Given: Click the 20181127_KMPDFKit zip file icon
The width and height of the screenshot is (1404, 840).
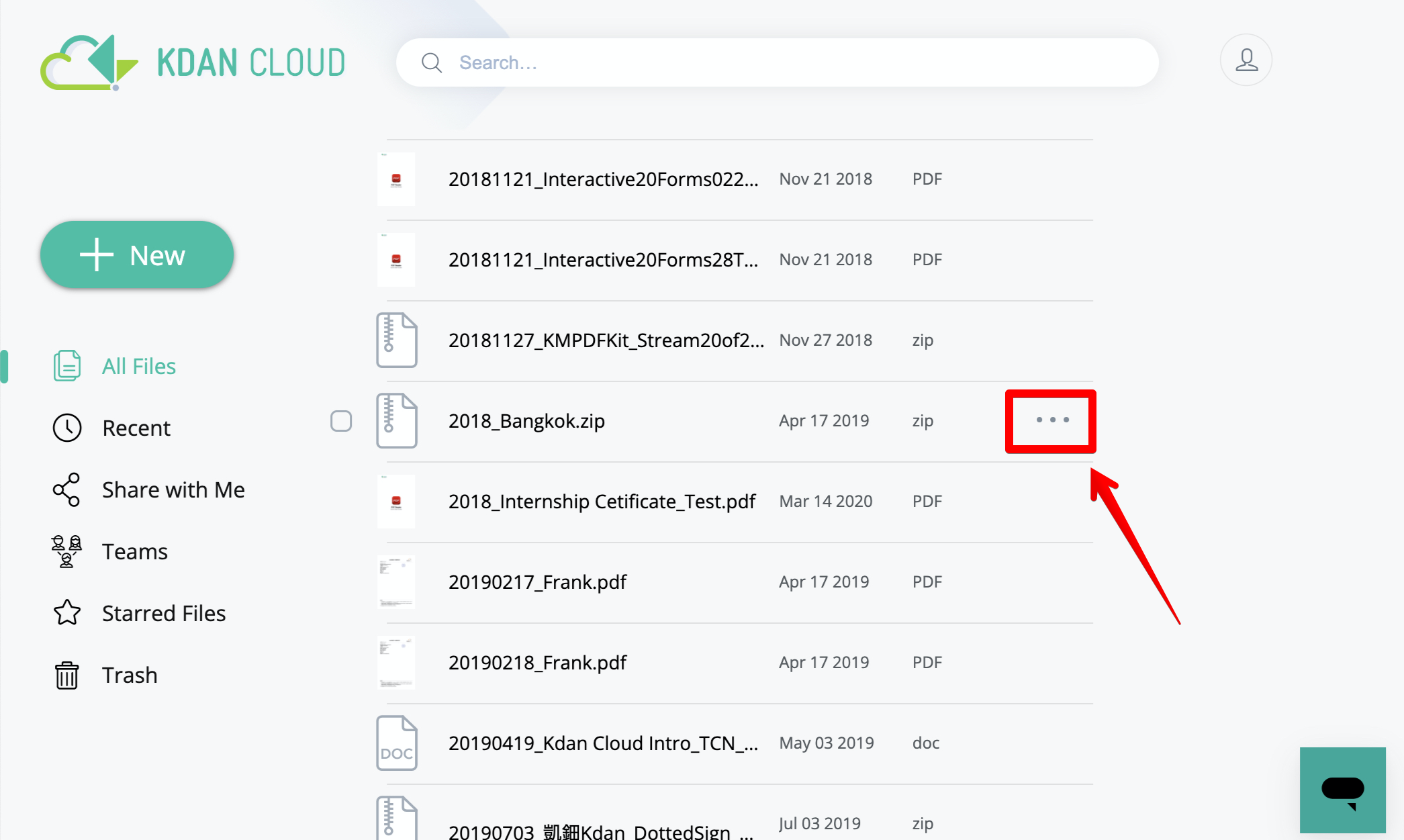Looking at the screenshot, I should (396, 340).
